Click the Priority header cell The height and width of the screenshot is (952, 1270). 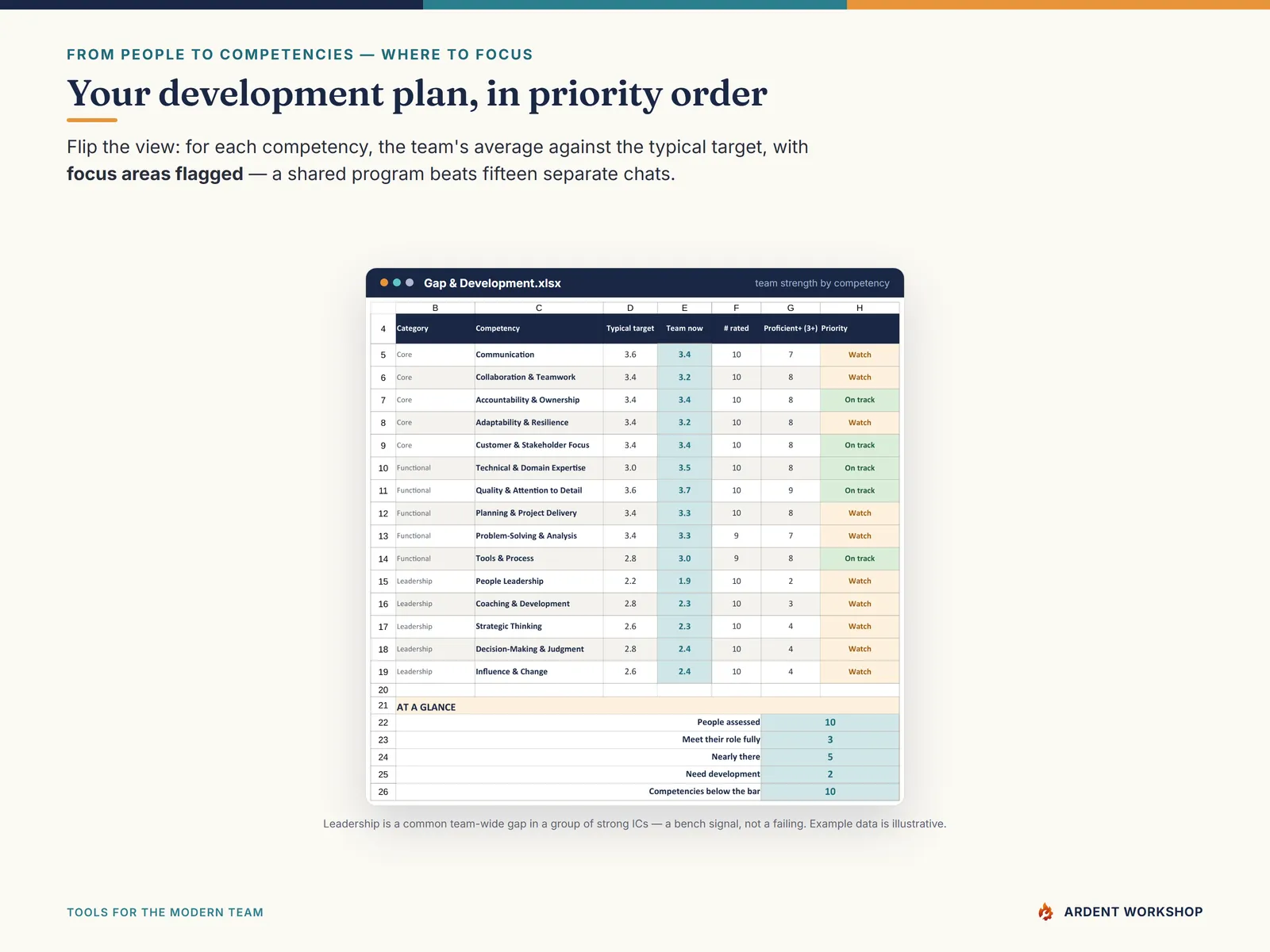(860, 328)
